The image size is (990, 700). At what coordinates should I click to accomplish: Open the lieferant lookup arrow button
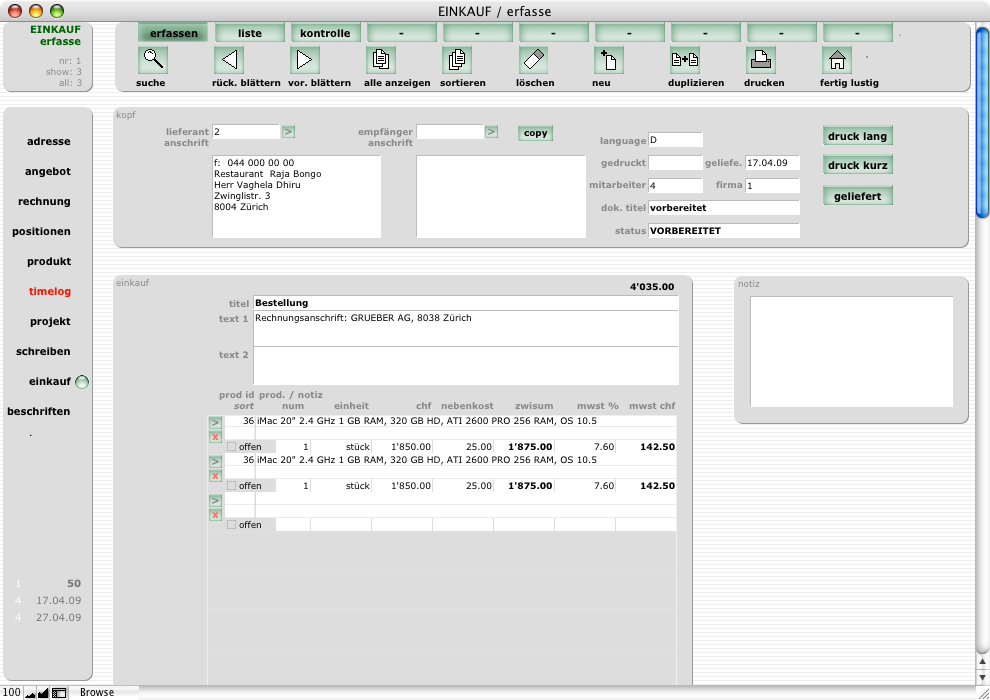tap(288, 131)
